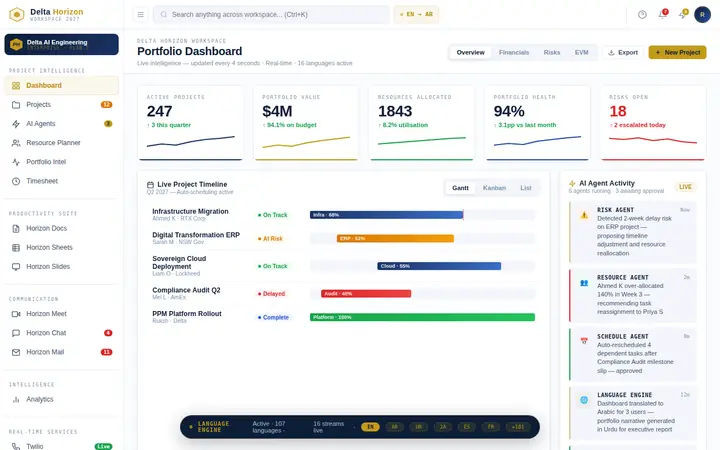Viewport: 720px width, 450px height.
Task: Click the Projects folder icon
Action: tap(16, 105)
